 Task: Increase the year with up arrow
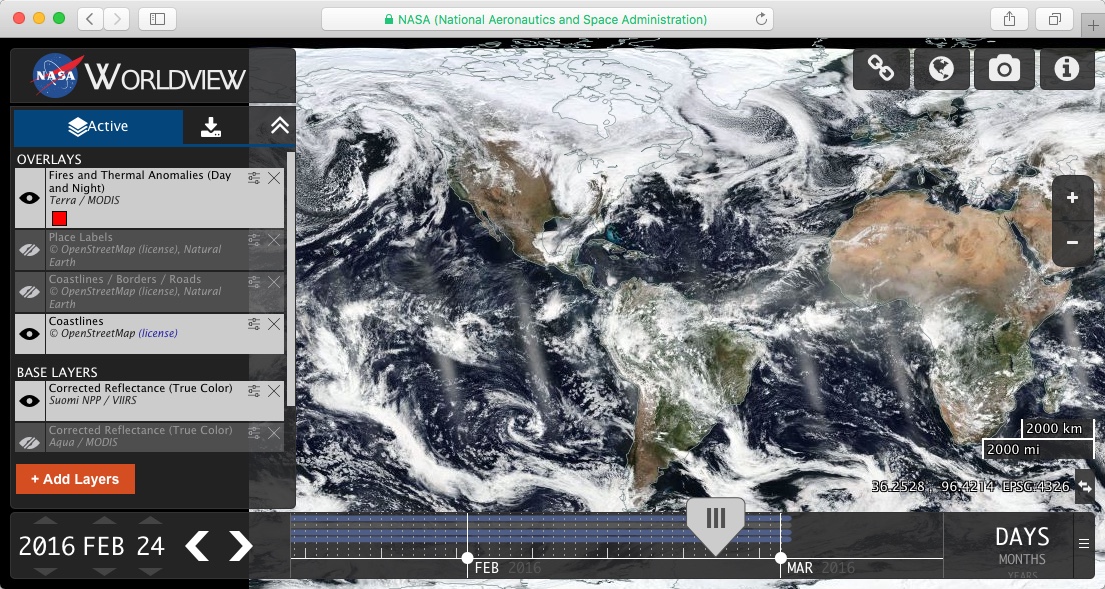point(46,521)
